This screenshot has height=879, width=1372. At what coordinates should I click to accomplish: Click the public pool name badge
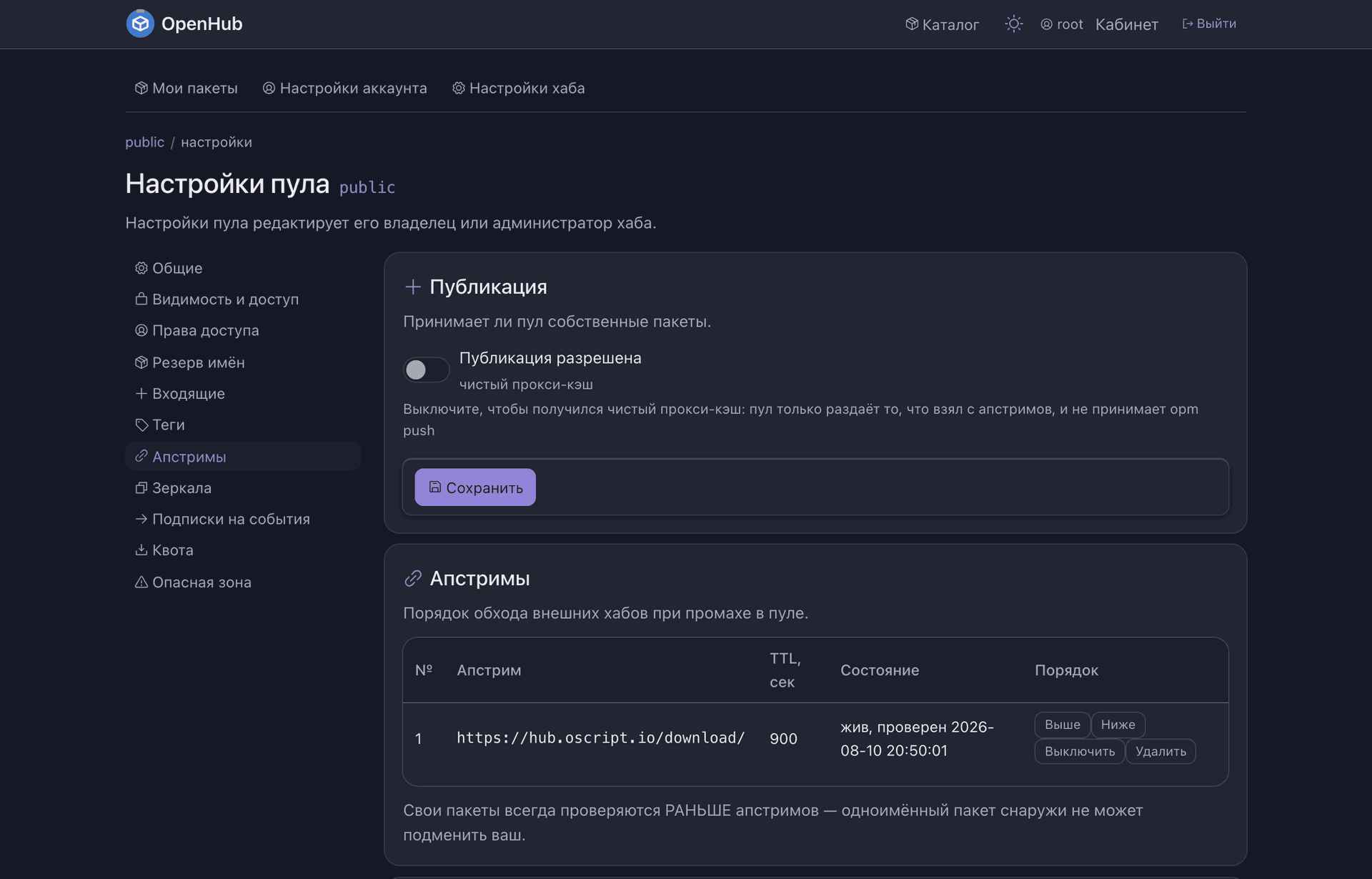point(367,187)
